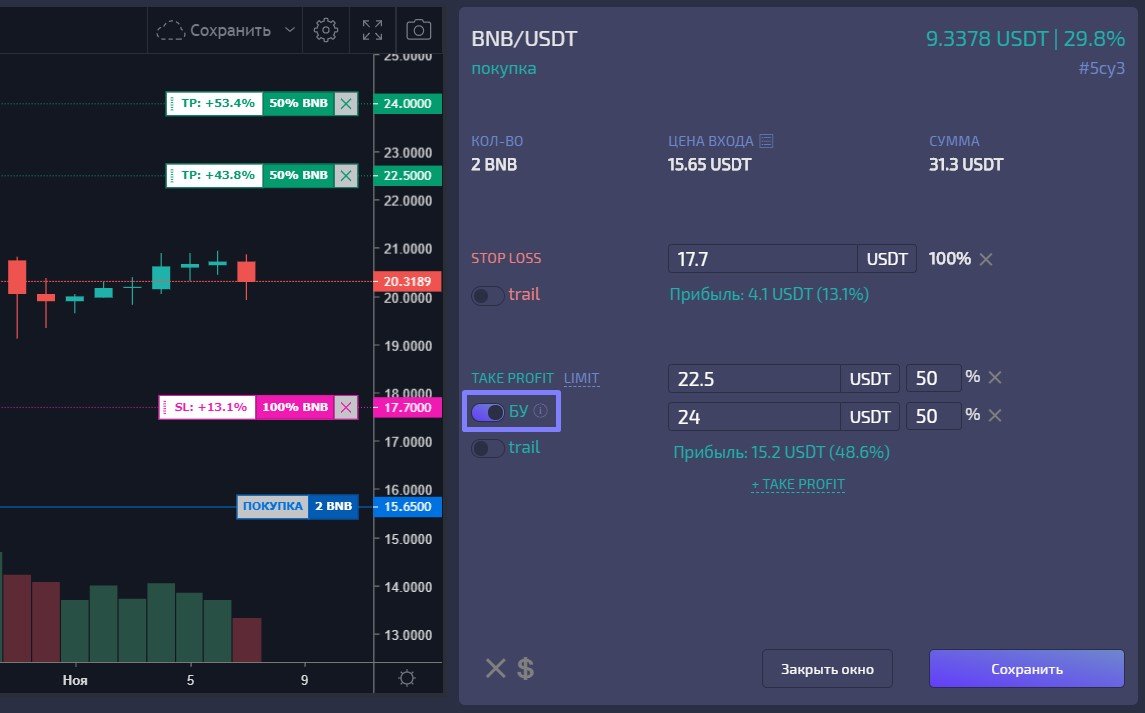Open entry price details icon
This screenshot has width=1145, height=713.
click(766, 141)
